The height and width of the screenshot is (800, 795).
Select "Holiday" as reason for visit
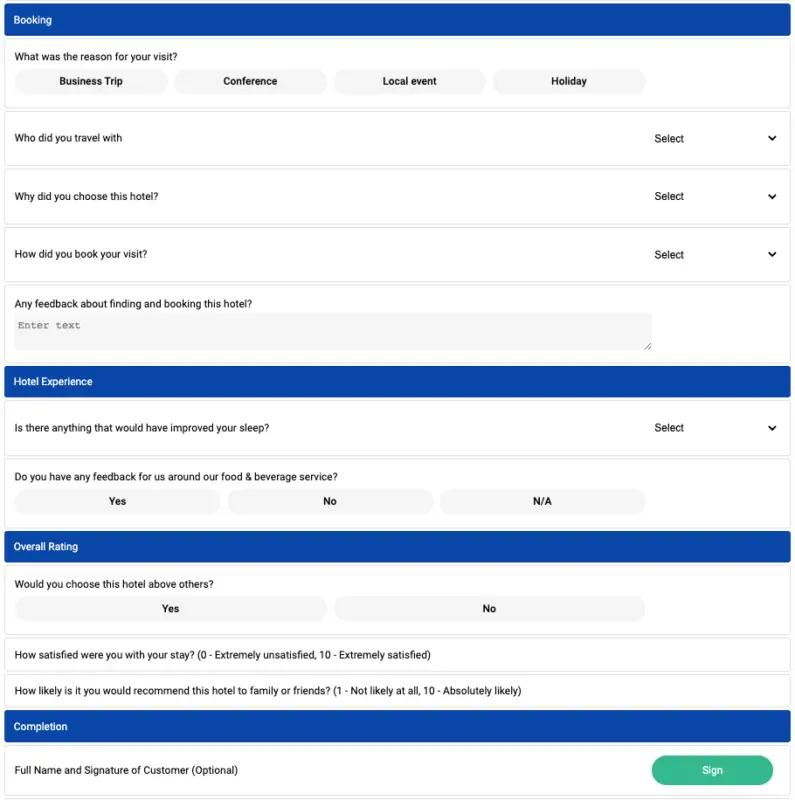568,81
